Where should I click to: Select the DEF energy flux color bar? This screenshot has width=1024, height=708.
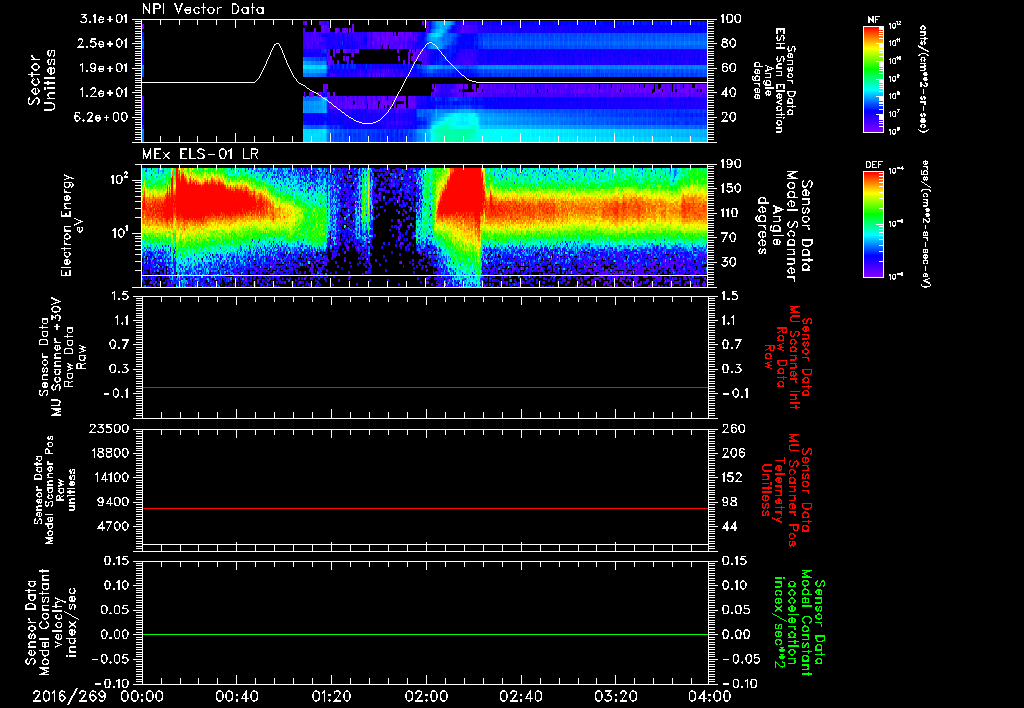coord(874,224)
